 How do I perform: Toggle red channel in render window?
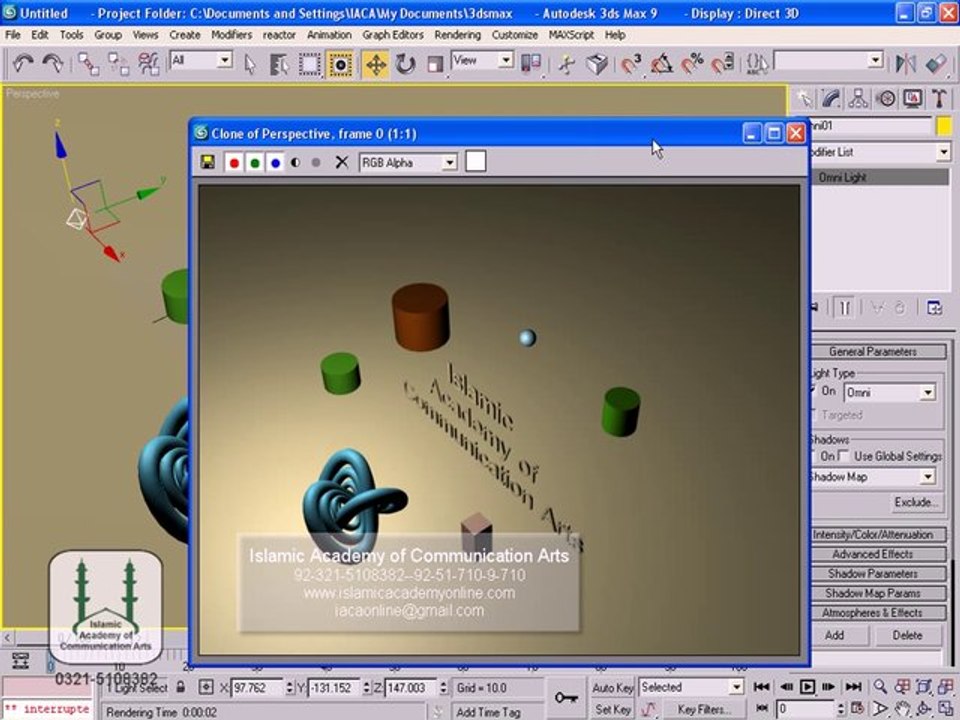click(x=234, y=163)
